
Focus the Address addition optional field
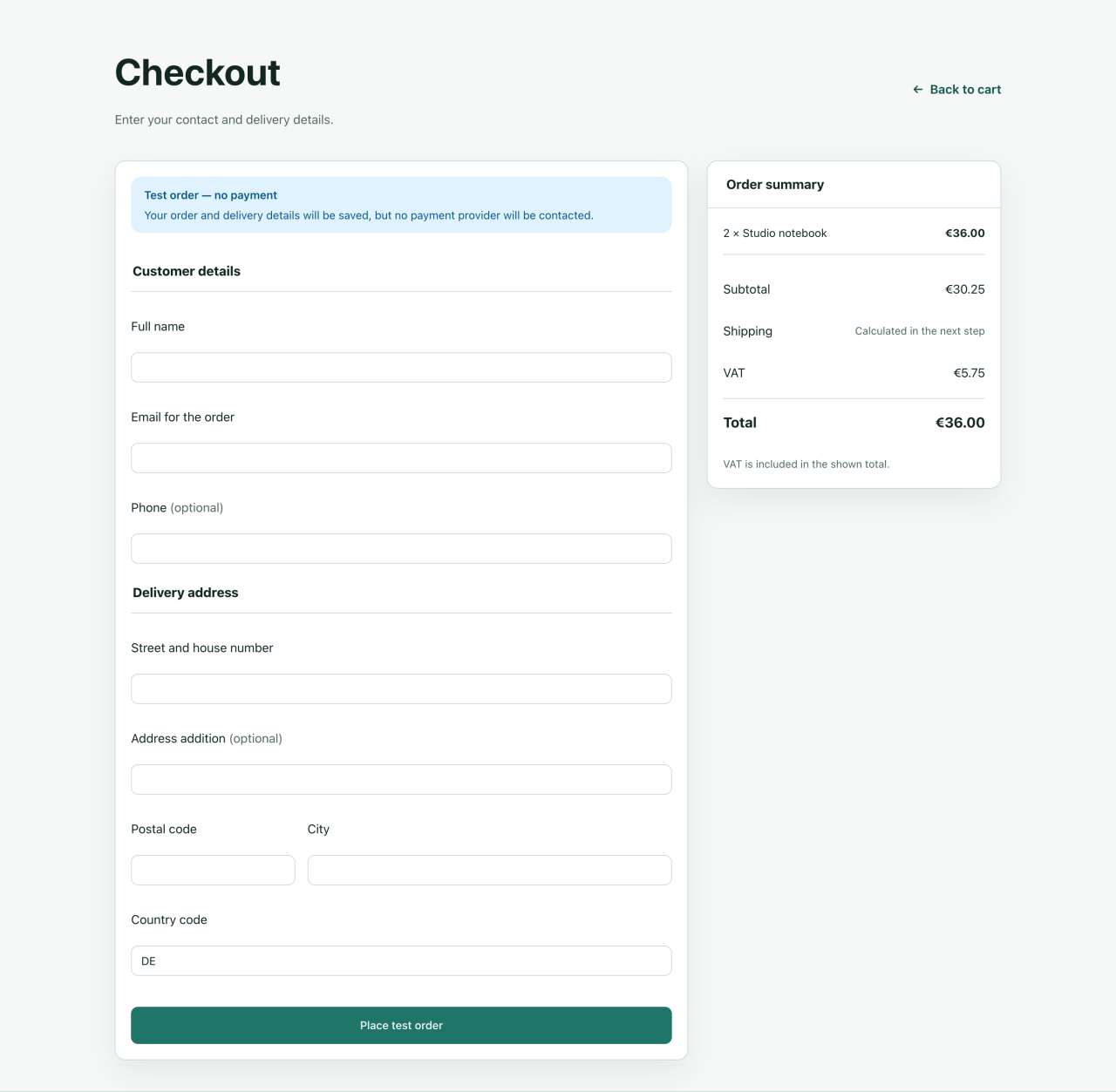401,779
